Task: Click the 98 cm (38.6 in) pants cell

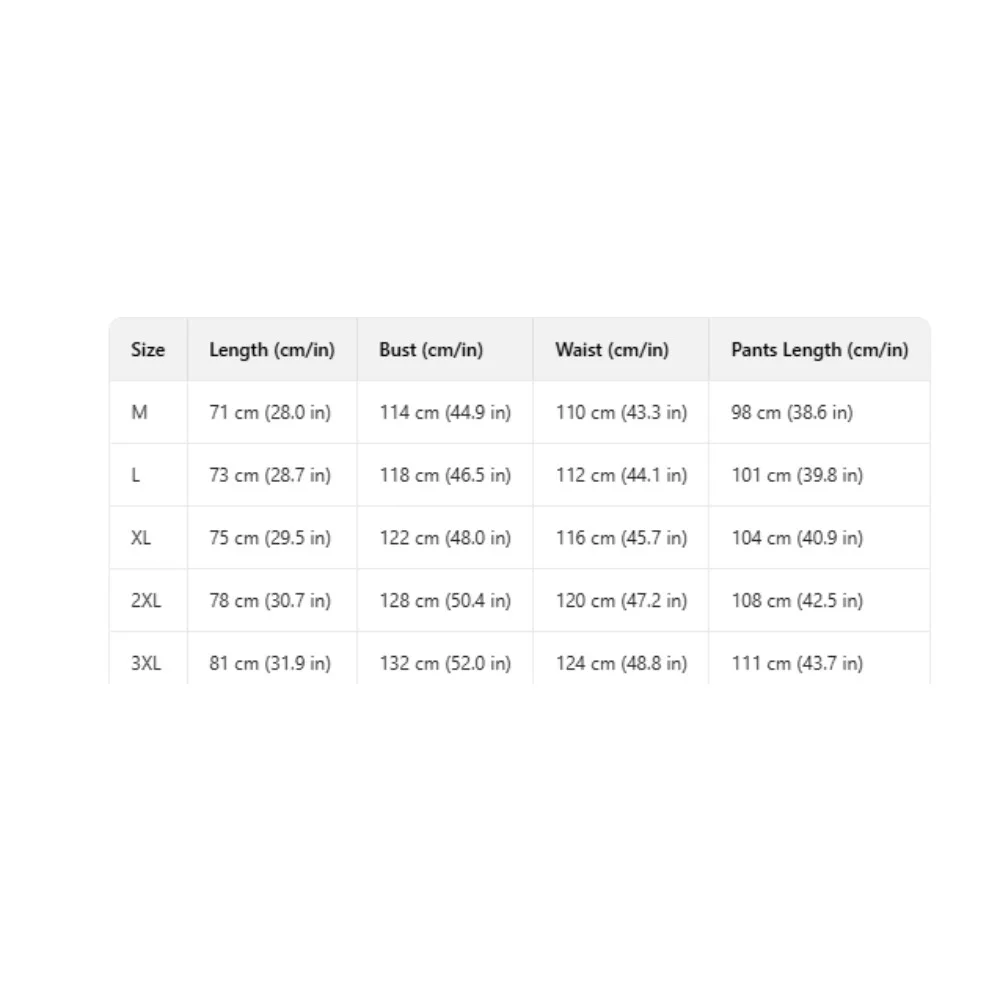Action: 792,413
